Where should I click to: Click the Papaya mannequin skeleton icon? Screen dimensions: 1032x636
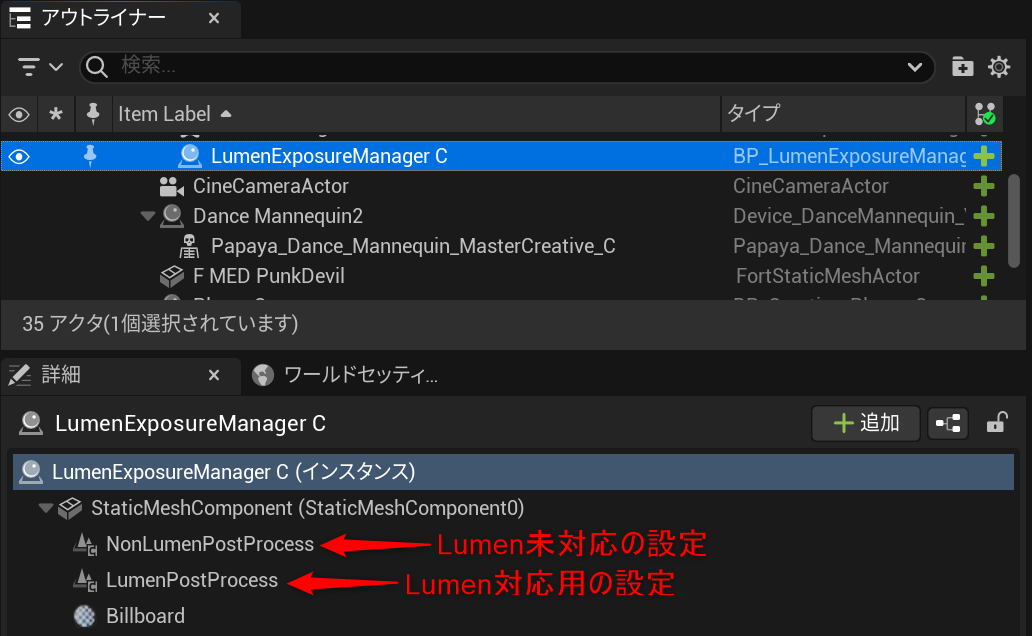click(190, 246)
